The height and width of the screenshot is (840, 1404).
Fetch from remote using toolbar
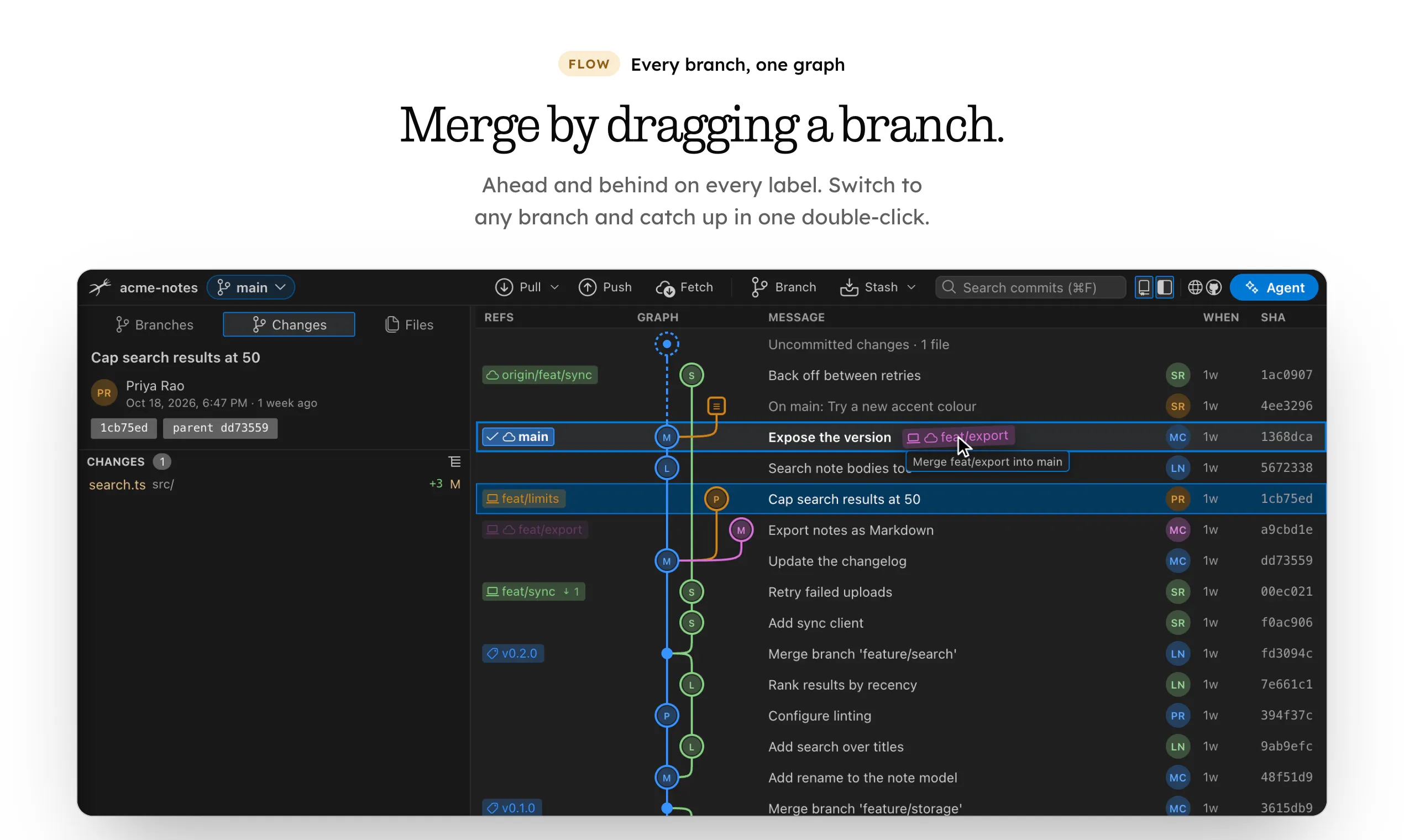click(x=684, y=287)
